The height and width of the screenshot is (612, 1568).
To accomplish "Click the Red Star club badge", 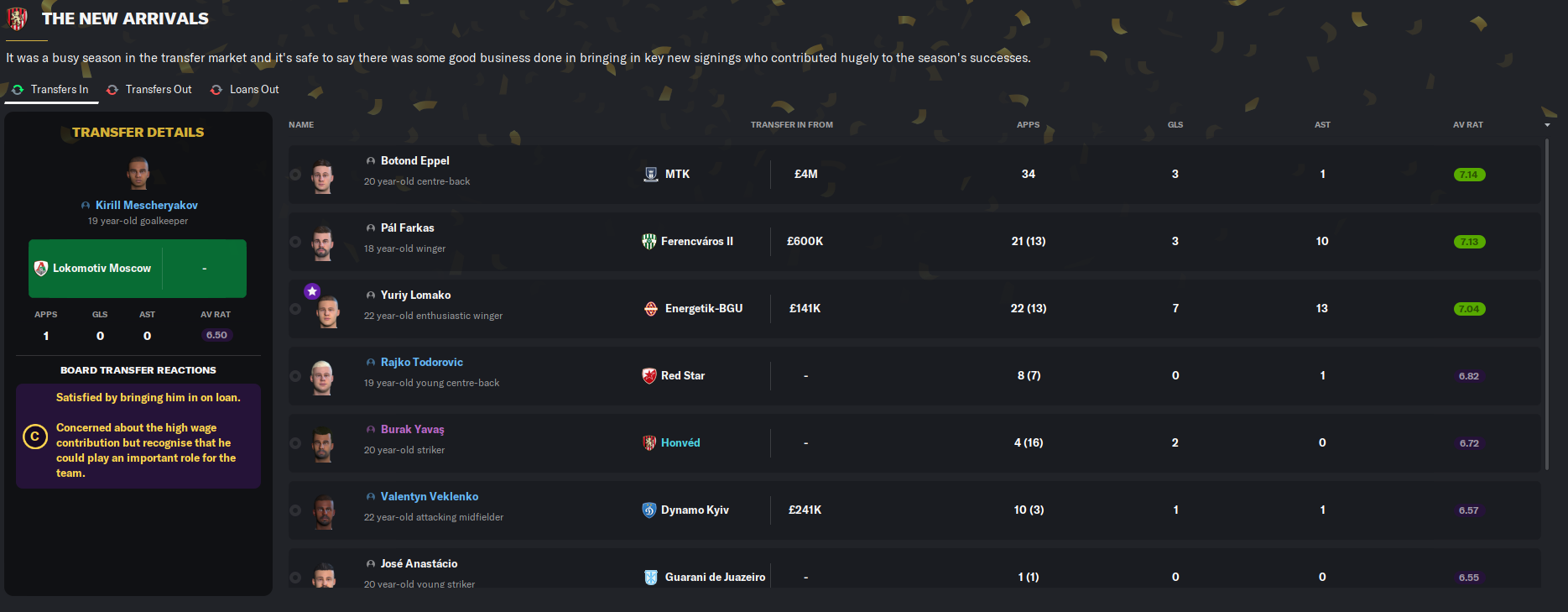I will (649, 376).
